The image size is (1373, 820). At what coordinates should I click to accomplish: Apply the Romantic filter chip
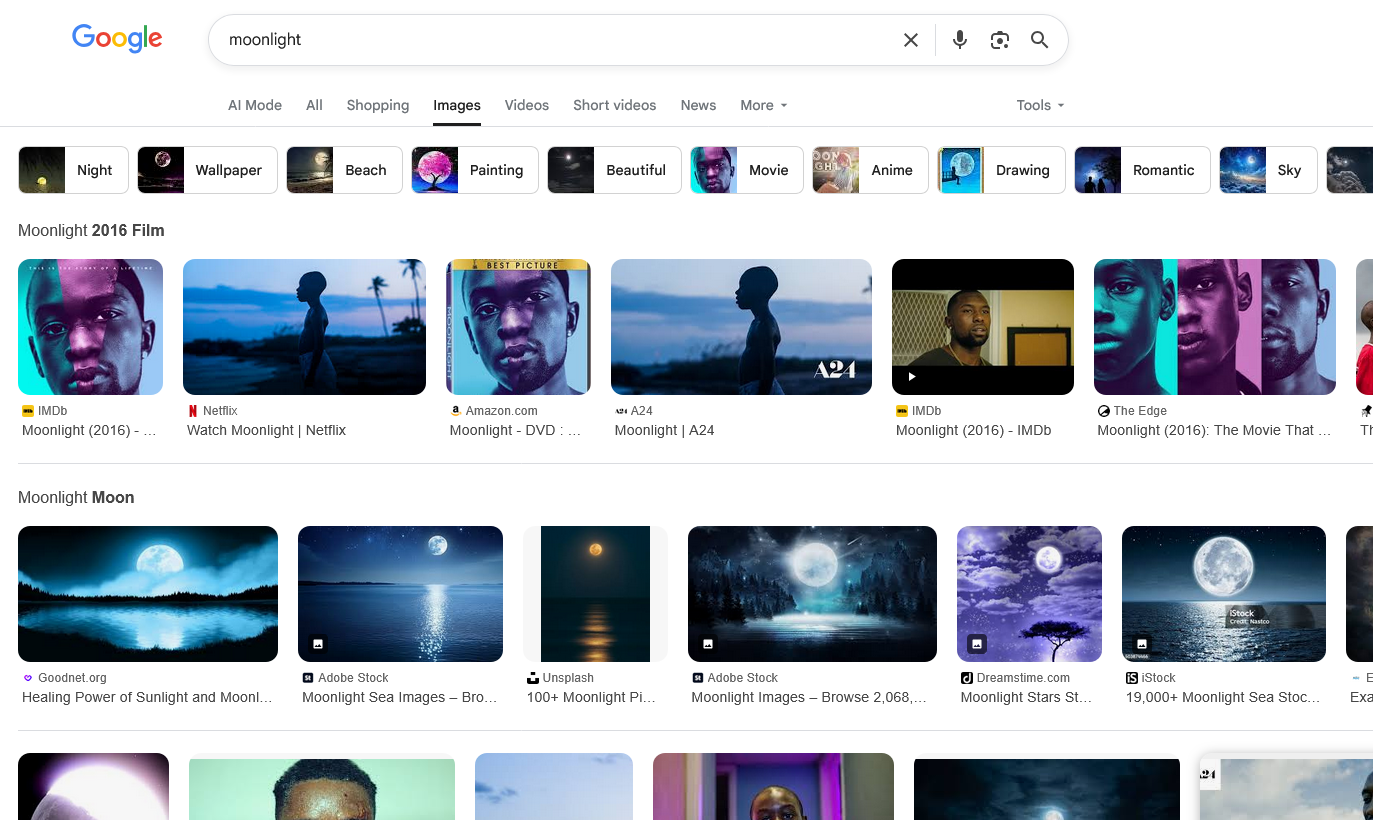[x=1142, y=170]
